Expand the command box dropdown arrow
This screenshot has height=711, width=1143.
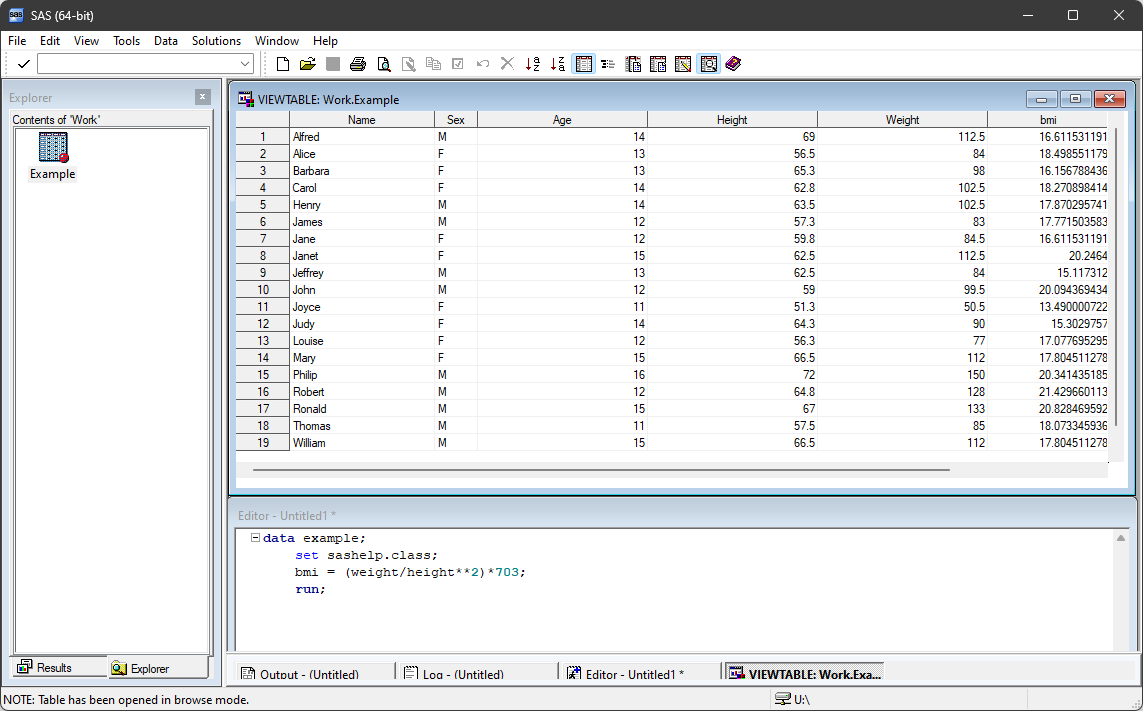245,64
